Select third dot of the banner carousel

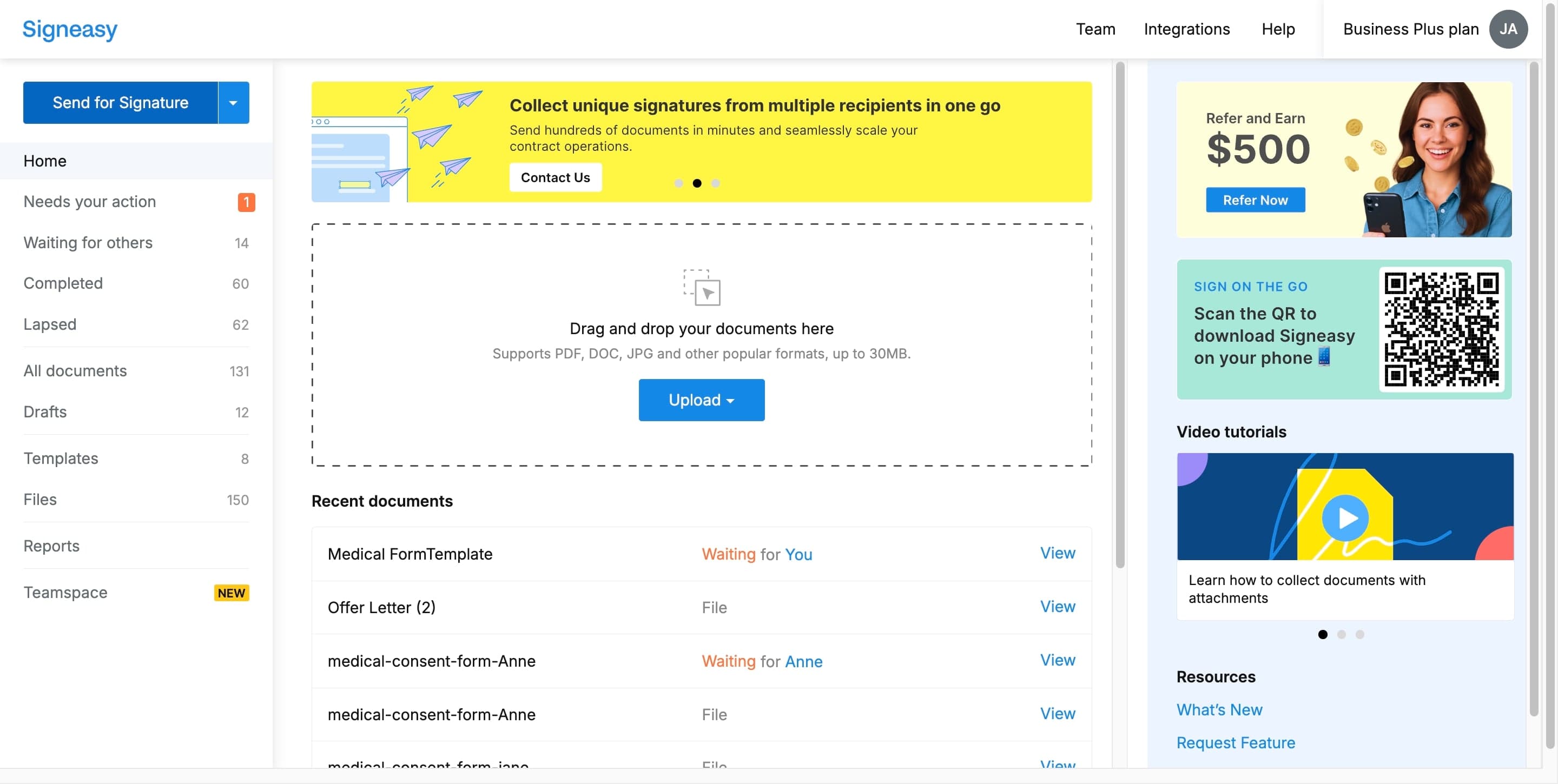pos(716,183)
